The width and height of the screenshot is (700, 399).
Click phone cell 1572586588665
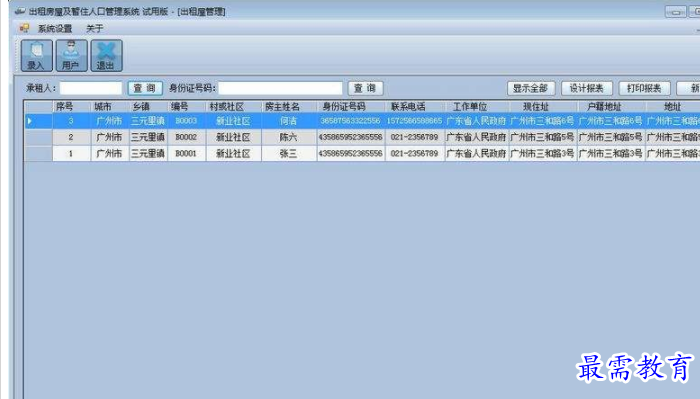tap(415, 121)
